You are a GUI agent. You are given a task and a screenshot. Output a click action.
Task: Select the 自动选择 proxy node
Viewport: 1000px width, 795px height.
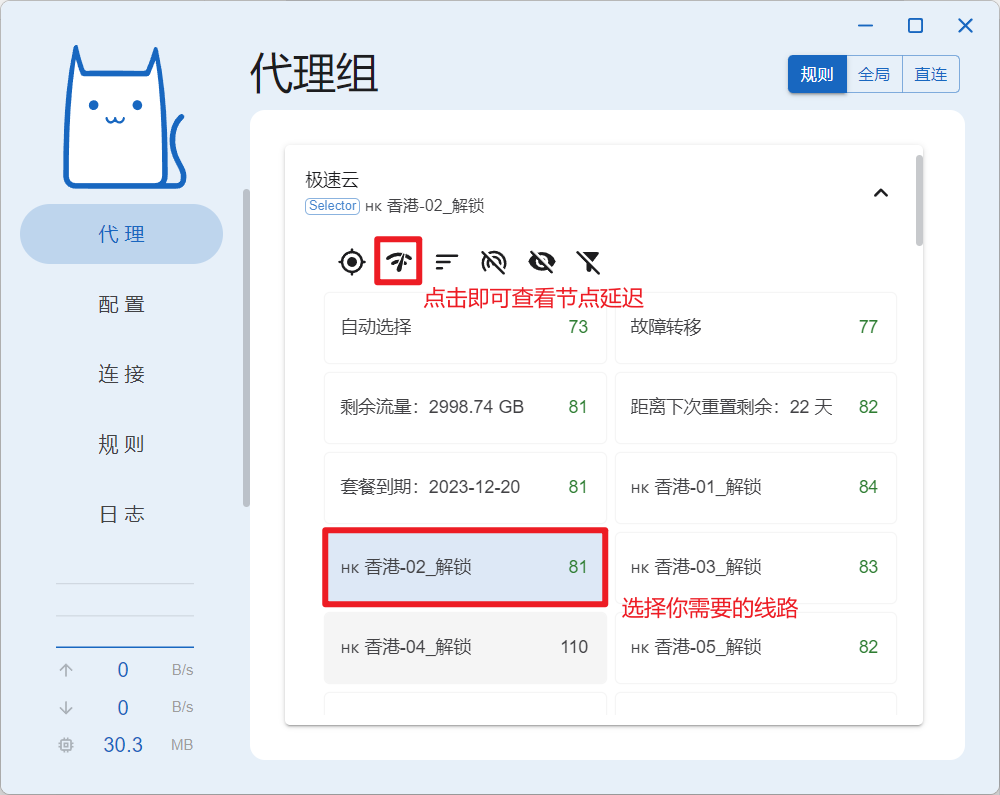(x=465, y=327)
